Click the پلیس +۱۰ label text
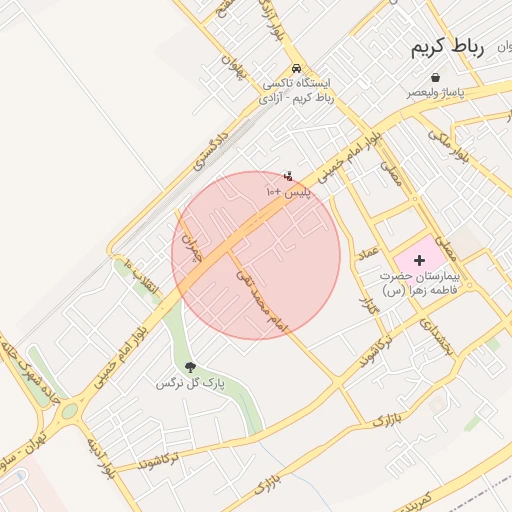The image size is (512, 512). (288, 192)
